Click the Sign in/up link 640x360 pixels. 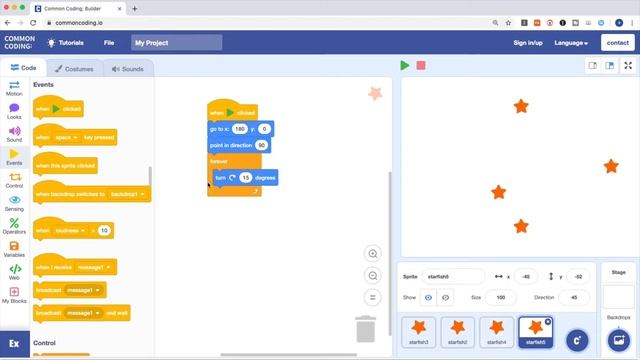(528, 43)
